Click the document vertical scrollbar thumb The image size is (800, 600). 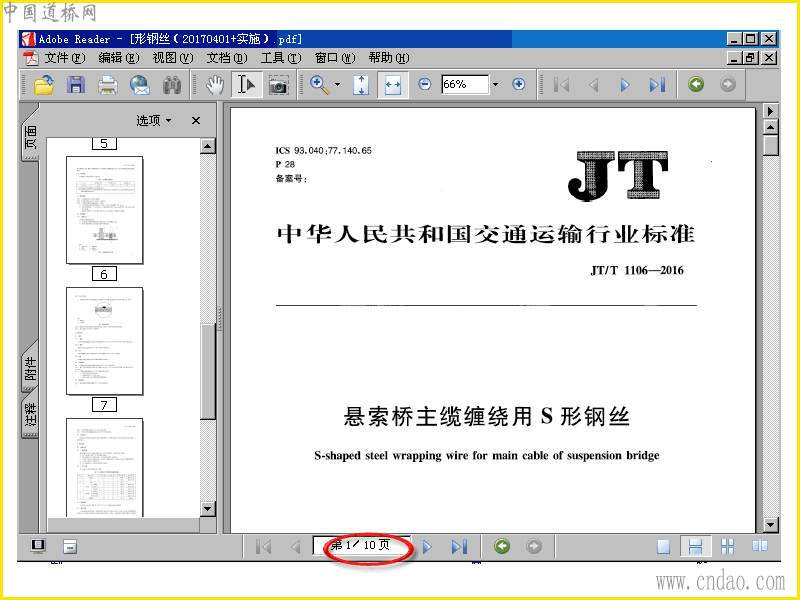(770, 145)
